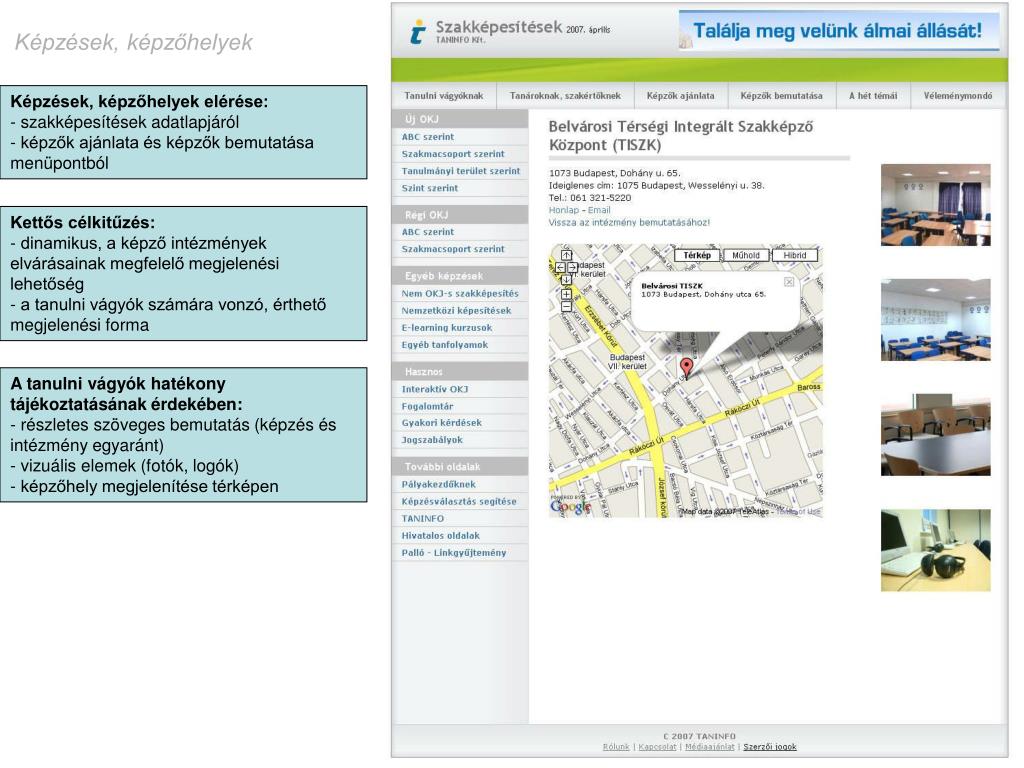Open the Képzők ajánlata tab

pyautogui.click(x=680, y=96)
